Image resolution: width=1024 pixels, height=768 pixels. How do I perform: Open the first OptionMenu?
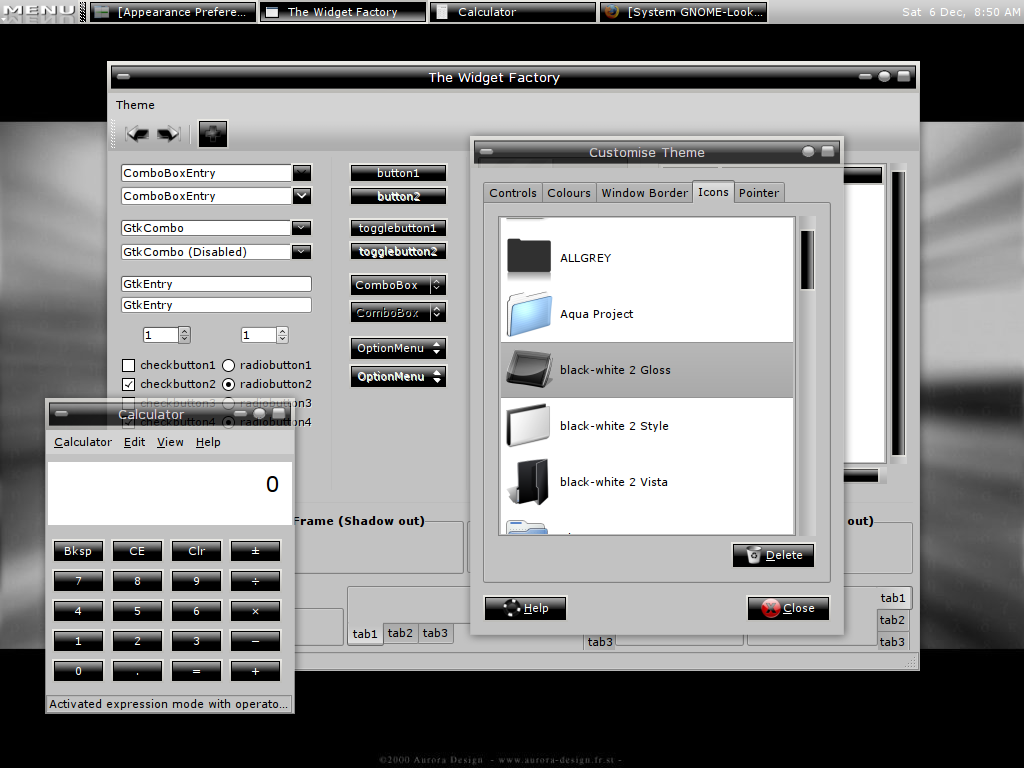[x=398, y=348]
